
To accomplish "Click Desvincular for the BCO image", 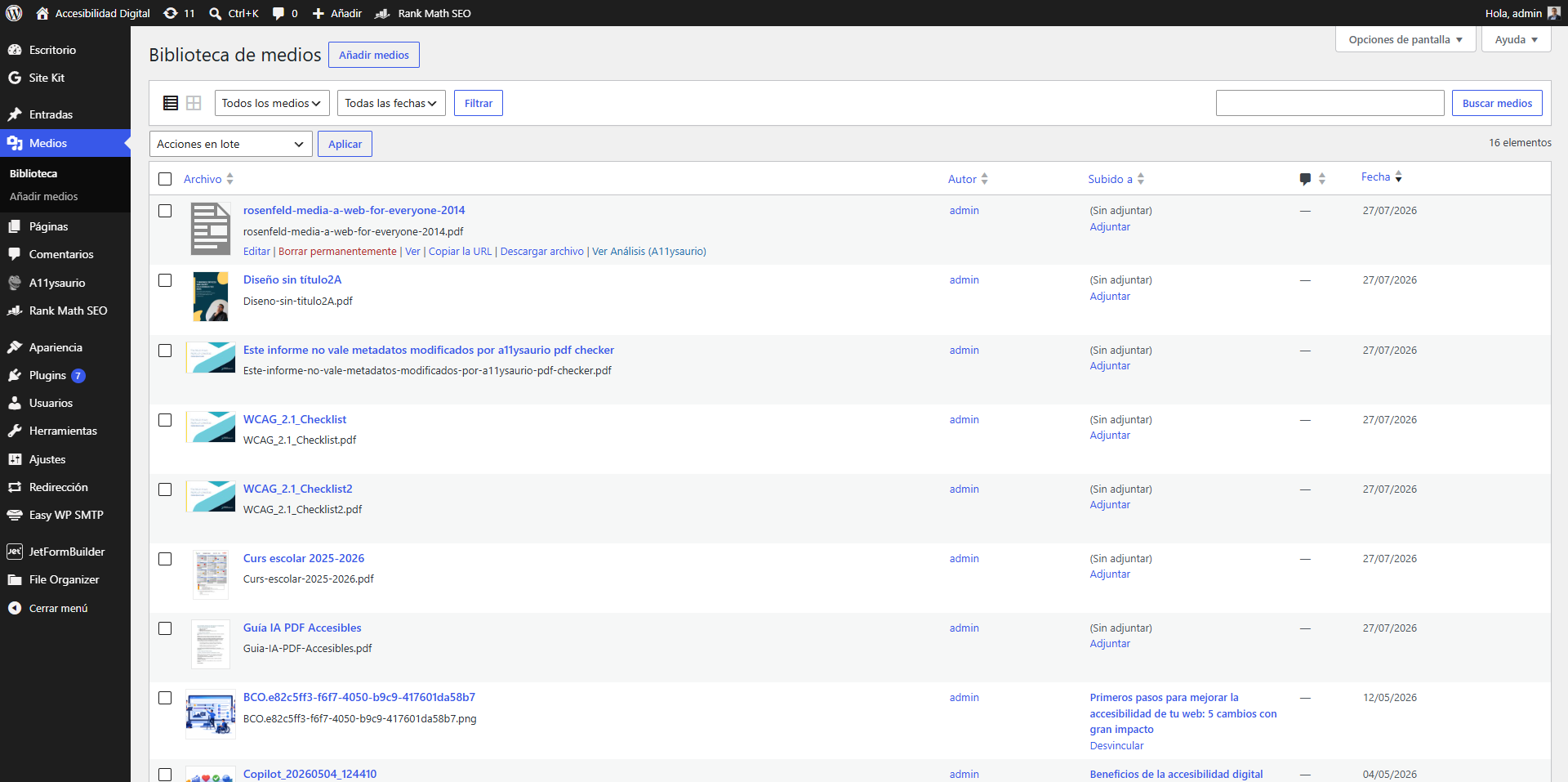I will tap(1116, 745).
